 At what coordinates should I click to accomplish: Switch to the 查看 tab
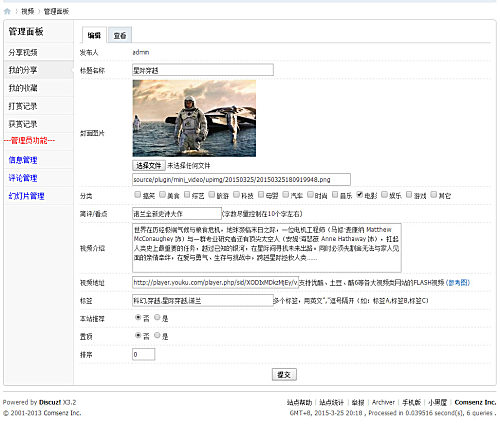pos(120,35)
